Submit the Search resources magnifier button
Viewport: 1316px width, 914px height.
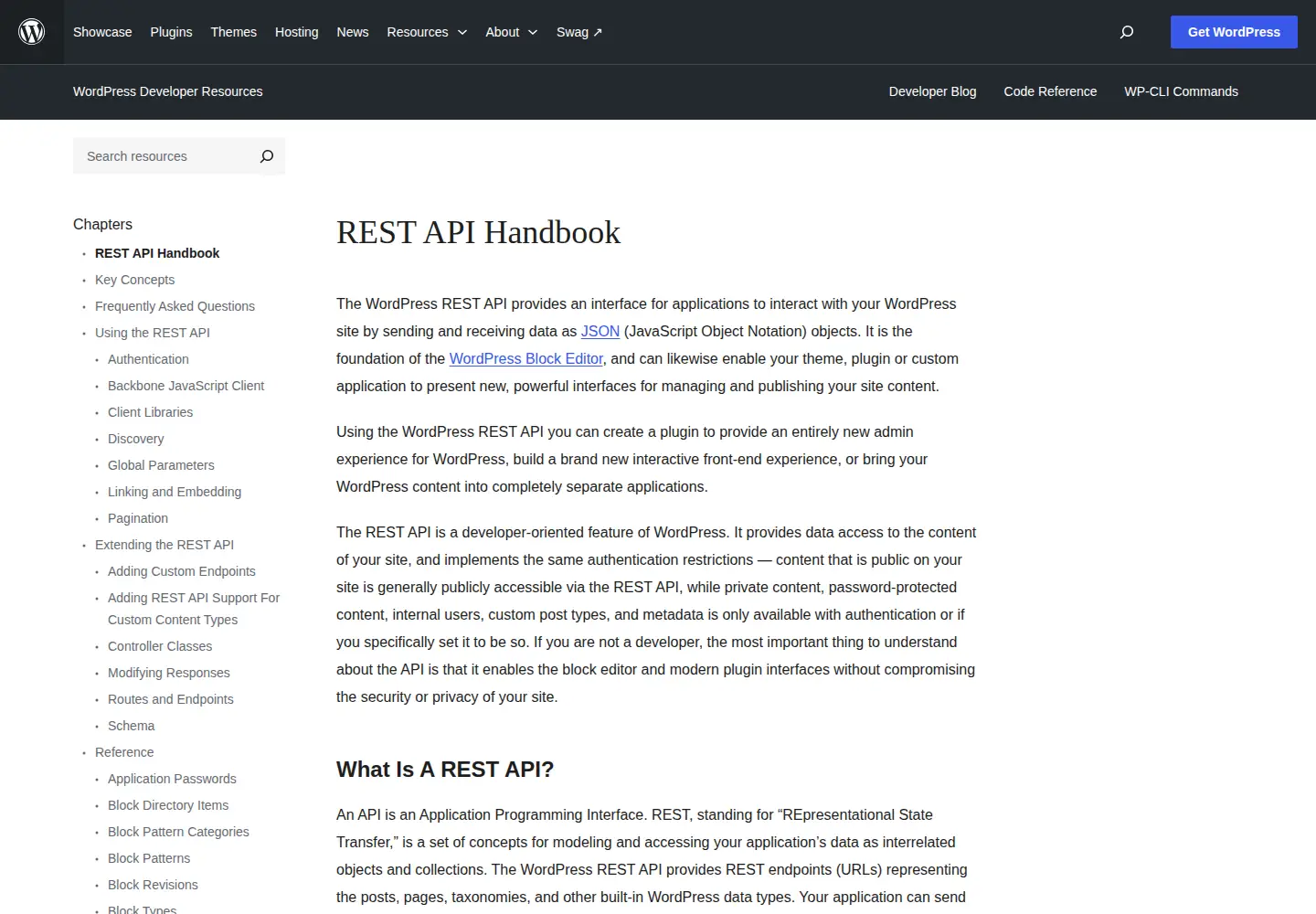click(267, 156)
